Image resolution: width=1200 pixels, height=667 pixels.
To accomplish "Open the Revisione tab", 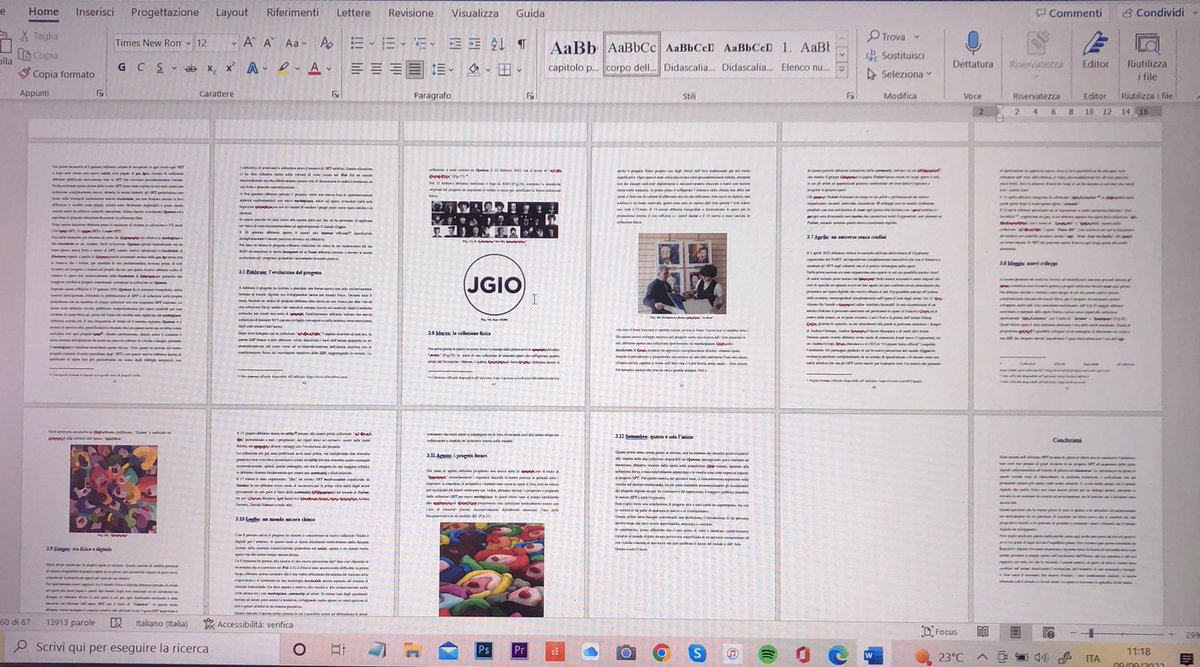I will [x=411, y=12].
